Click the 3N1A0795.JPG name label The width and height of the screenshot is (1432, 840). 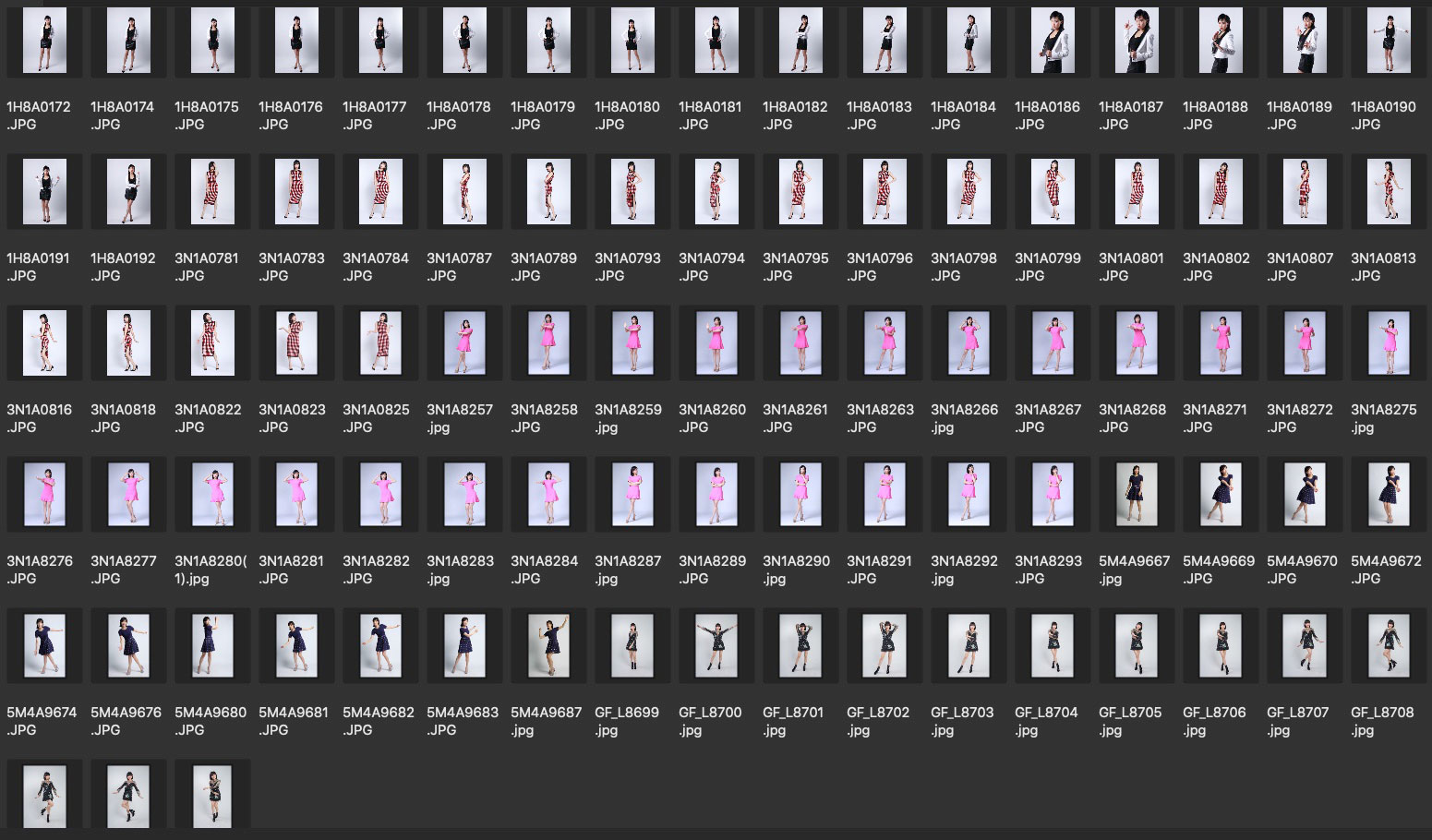point(796,267)
